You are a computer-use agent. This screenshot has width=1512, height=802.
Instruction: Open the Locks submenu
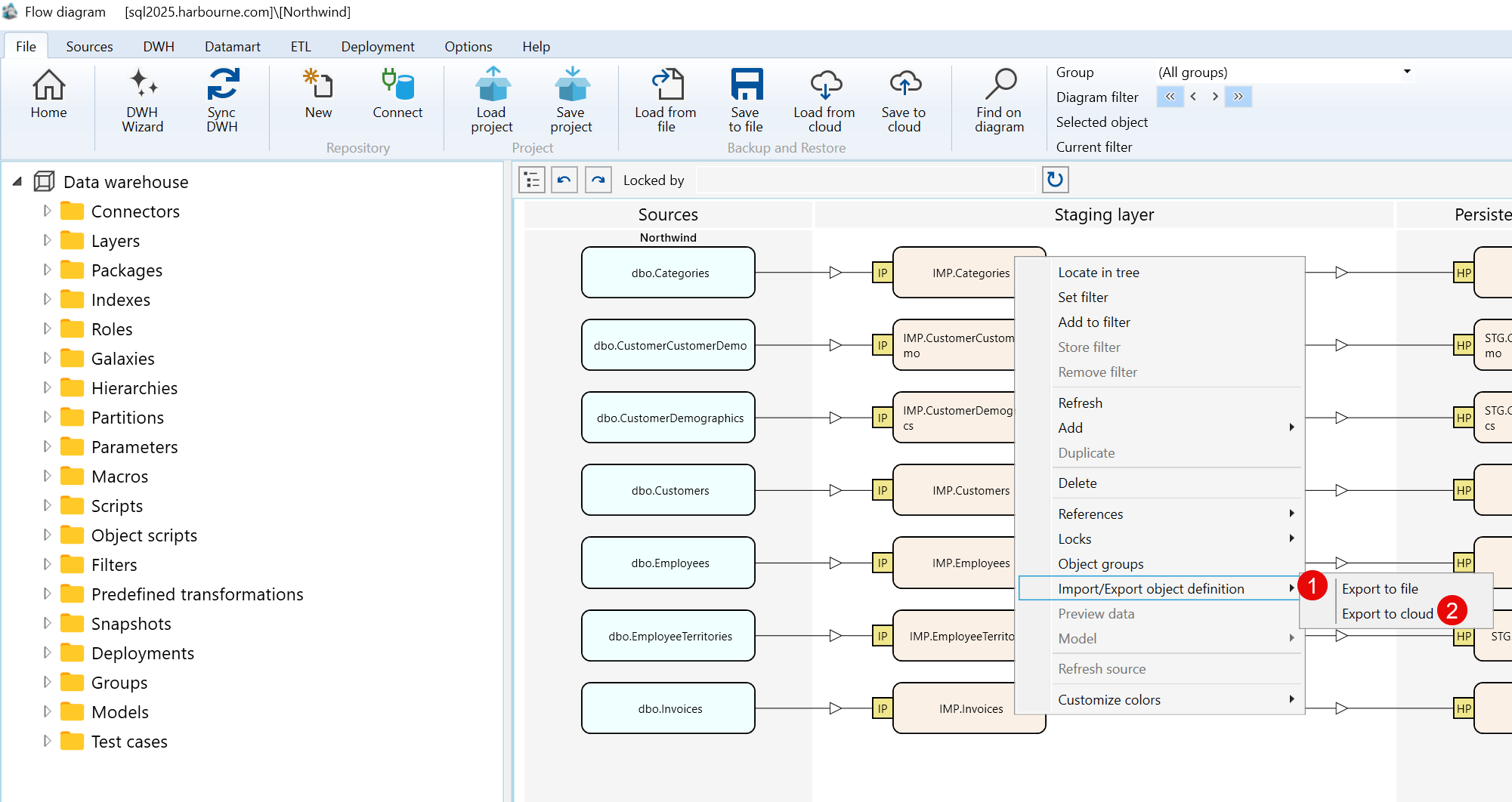pos(1161,539)
